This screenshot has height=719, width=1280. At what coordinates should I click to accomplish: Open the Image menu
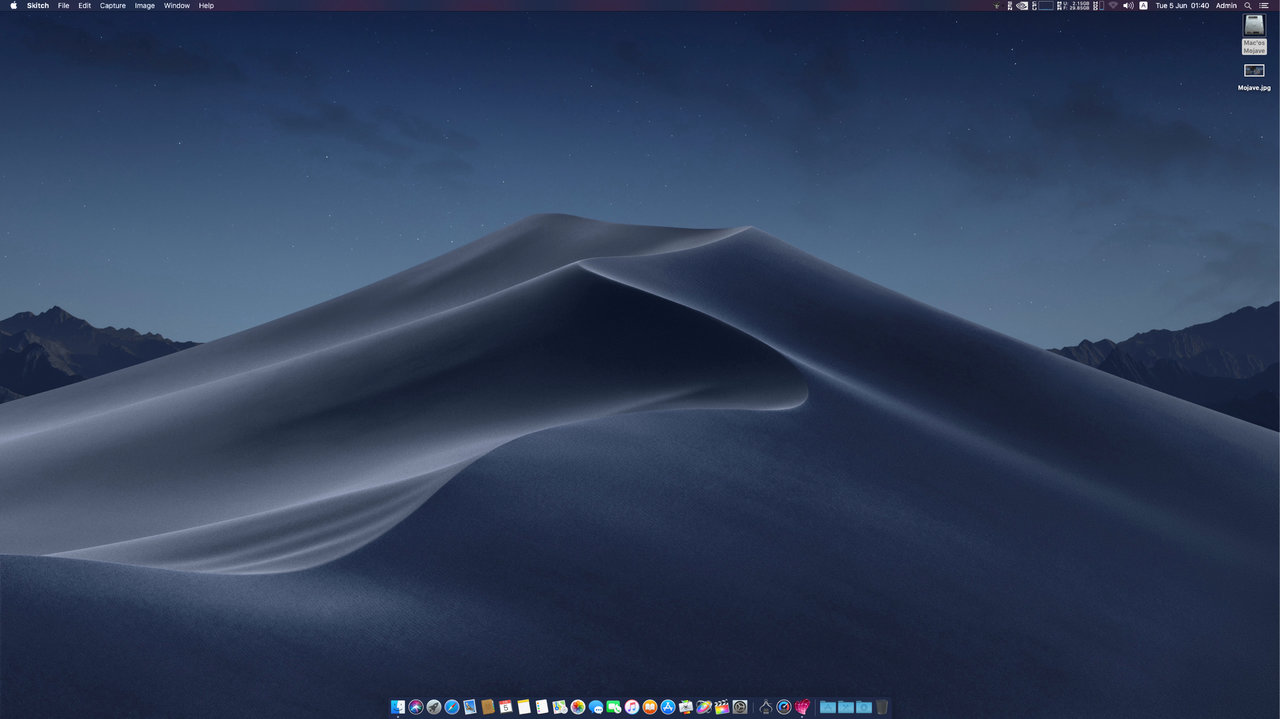[145, 6]
